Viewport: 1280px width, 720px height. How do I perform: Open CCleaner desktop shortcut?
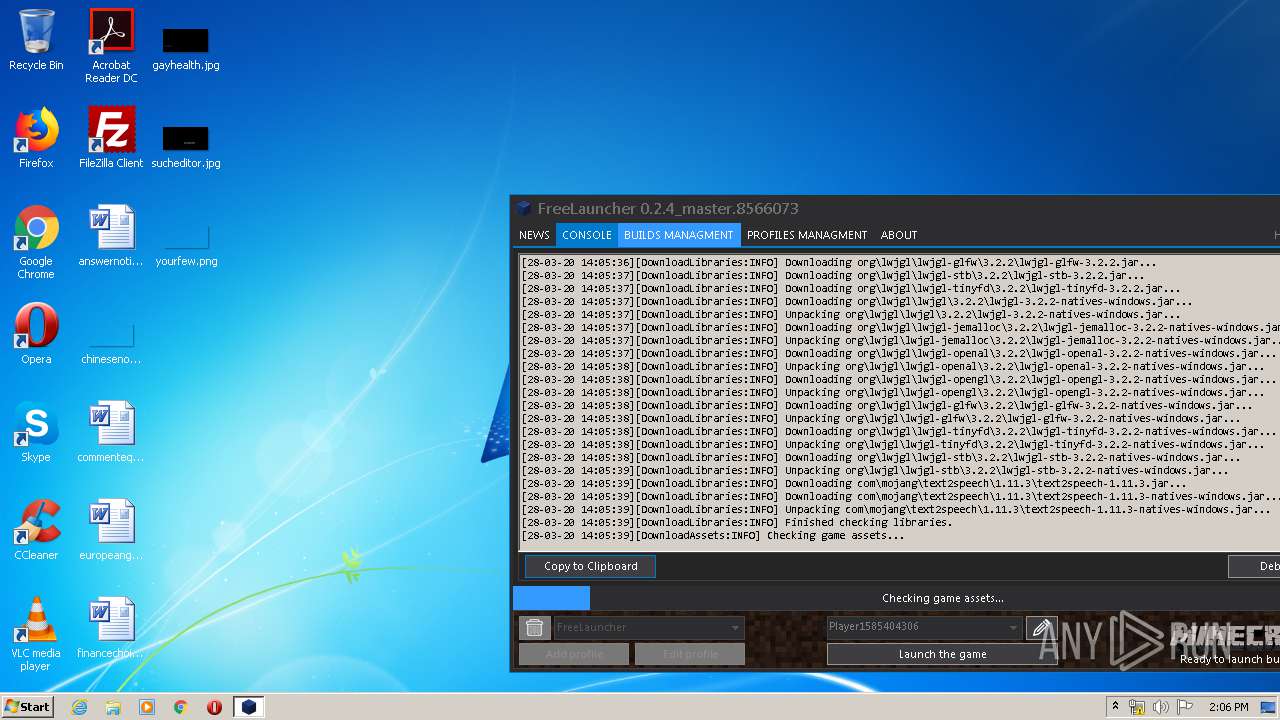[36, 530]
